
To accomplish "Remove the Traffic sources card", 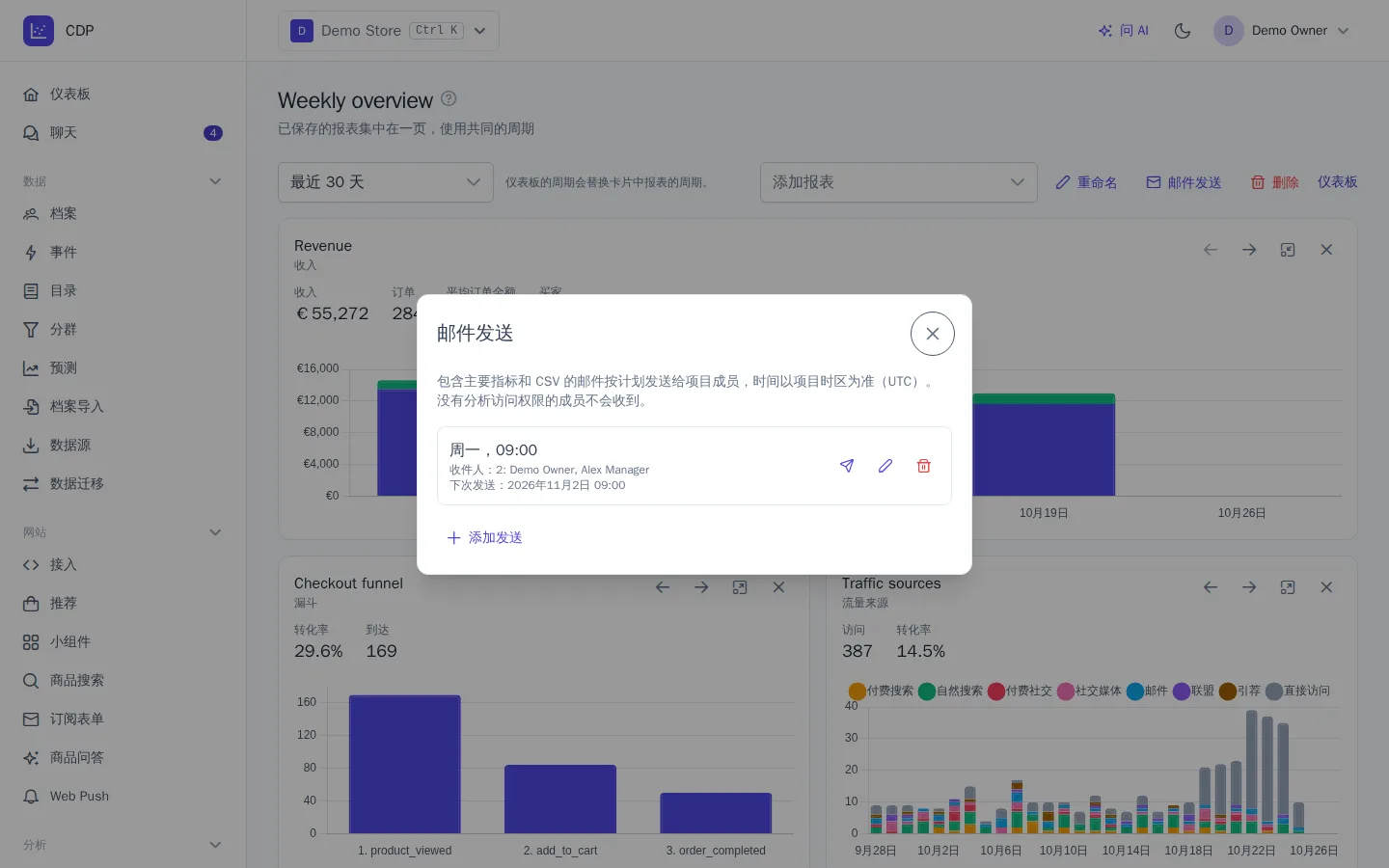I will coord(1326,587).
